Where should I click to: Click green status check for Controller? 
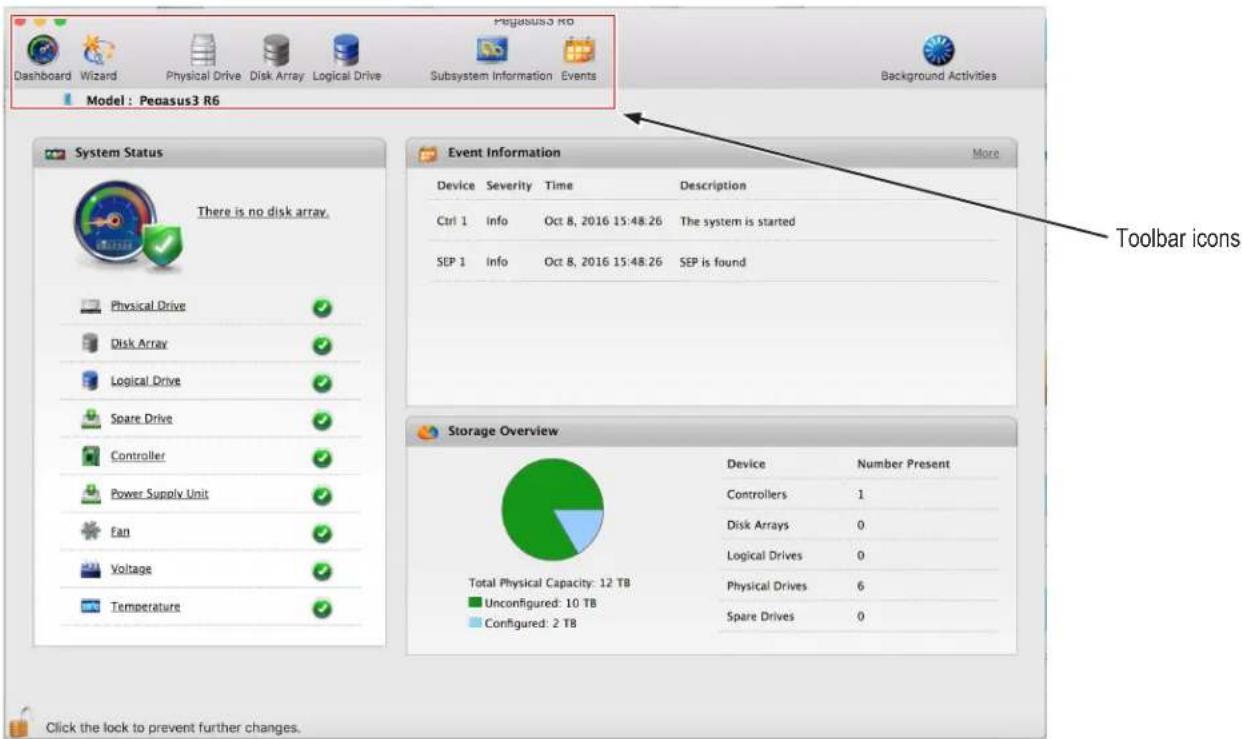tap(322, 458)
